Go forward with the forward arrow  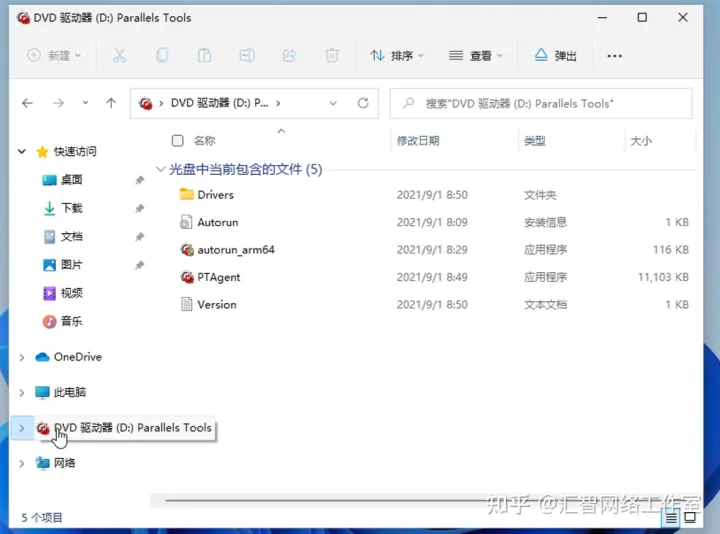58,103
